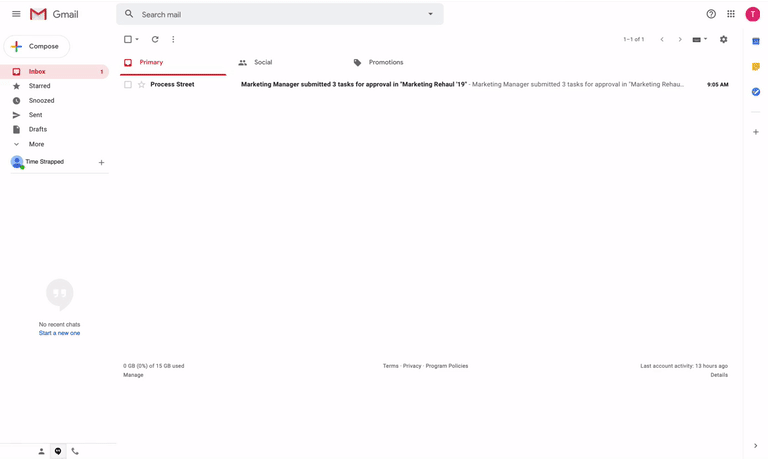Switch to the Primary tab
The width and height of the screenshot is (768, 459).
(173, 63)
